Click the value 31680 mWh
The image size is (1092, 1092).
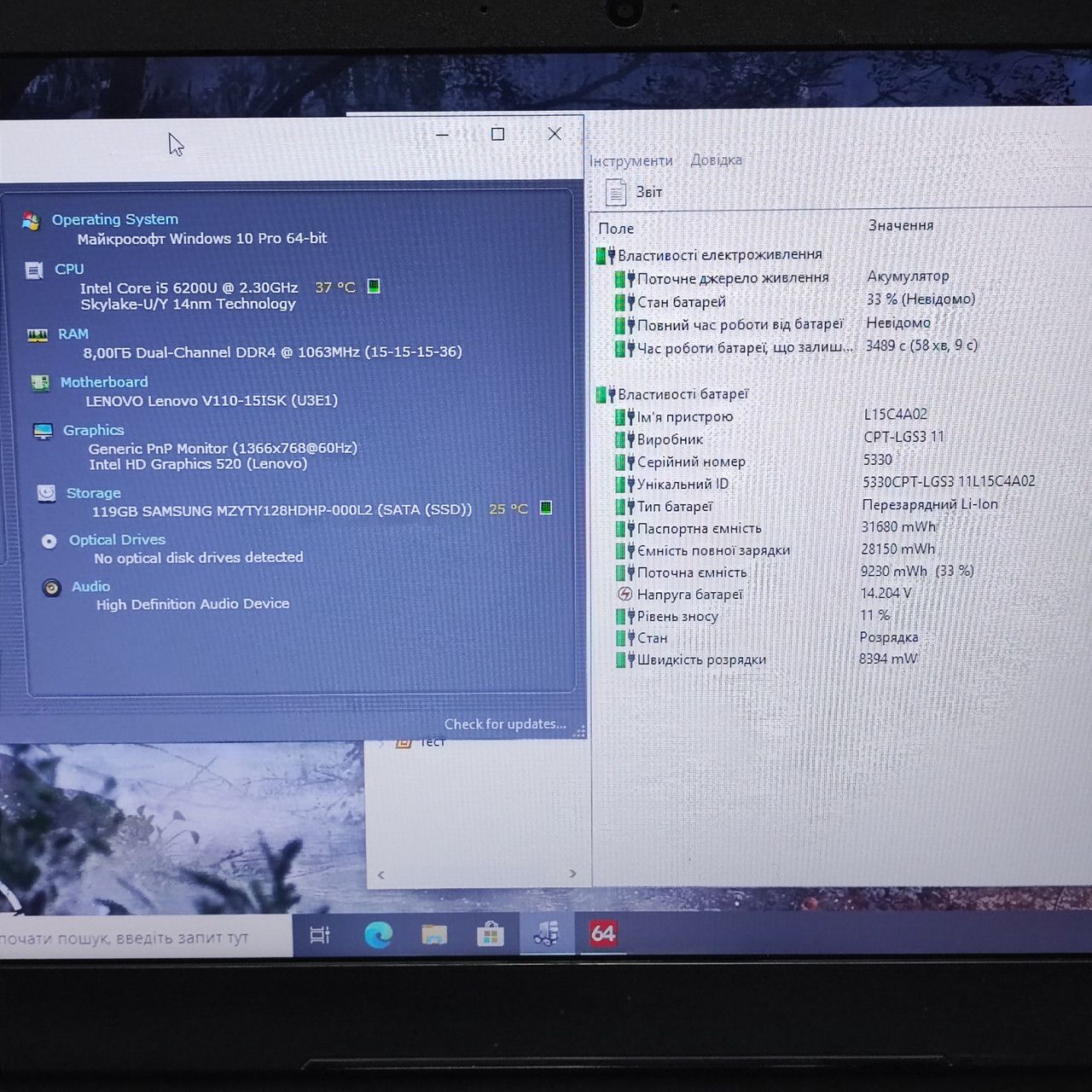tap(899, 526)
